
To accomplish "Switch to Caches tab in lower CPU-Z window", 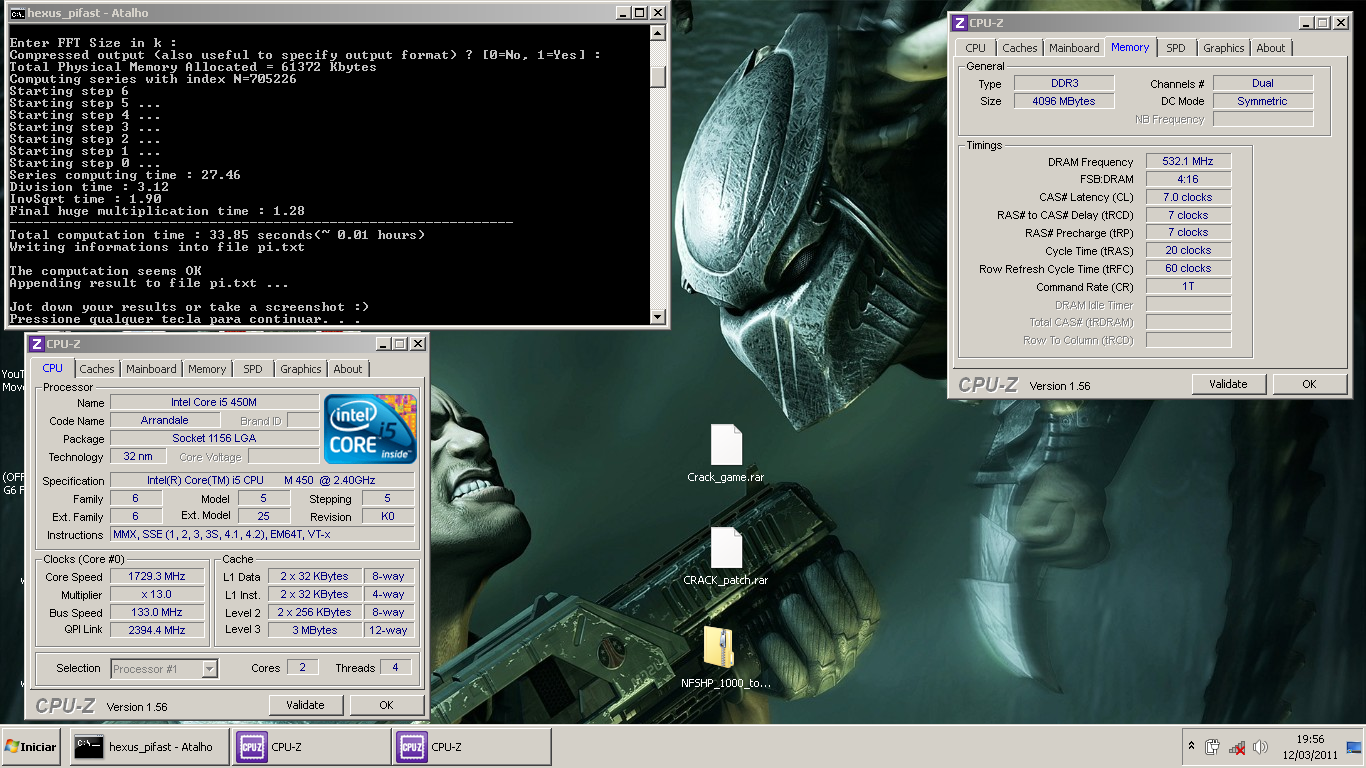I will [97, 369].
